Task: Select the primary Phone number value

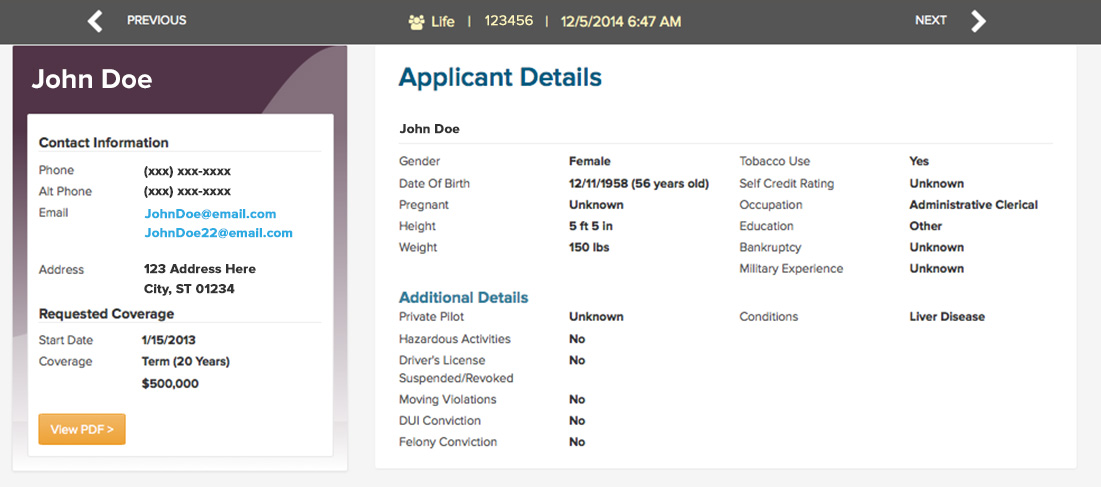Action: click(x=187, y=171)
